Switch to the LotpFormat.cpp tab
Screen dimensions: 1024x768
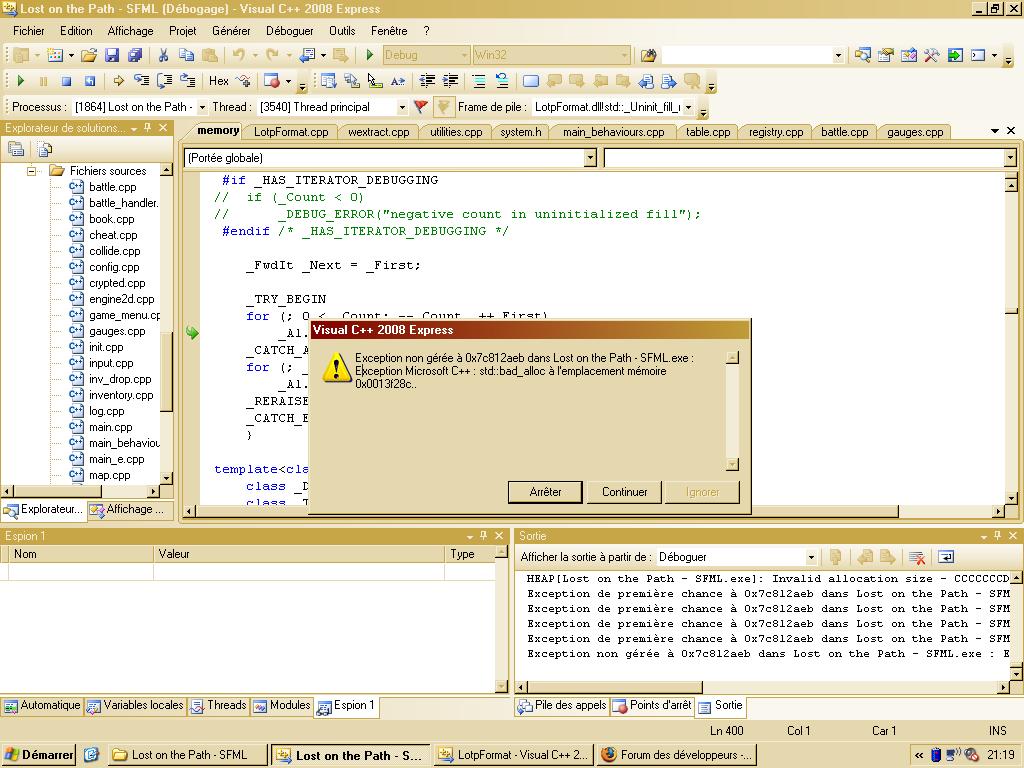(291, 132)
